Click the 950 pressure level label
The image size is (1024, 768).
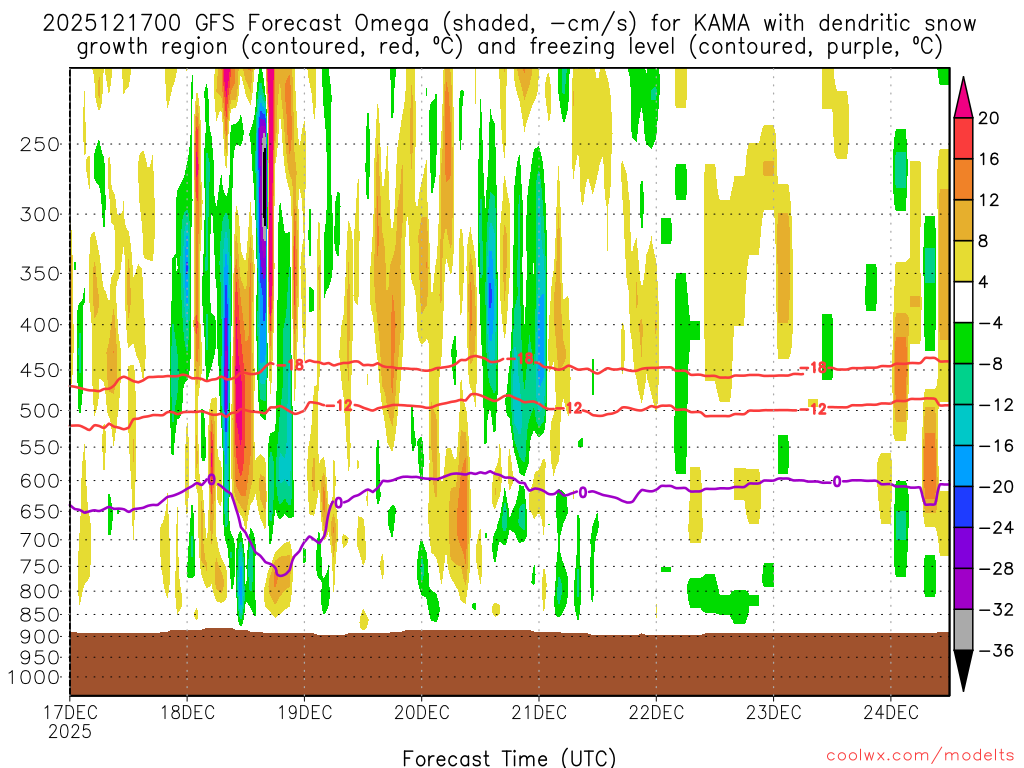40,658
